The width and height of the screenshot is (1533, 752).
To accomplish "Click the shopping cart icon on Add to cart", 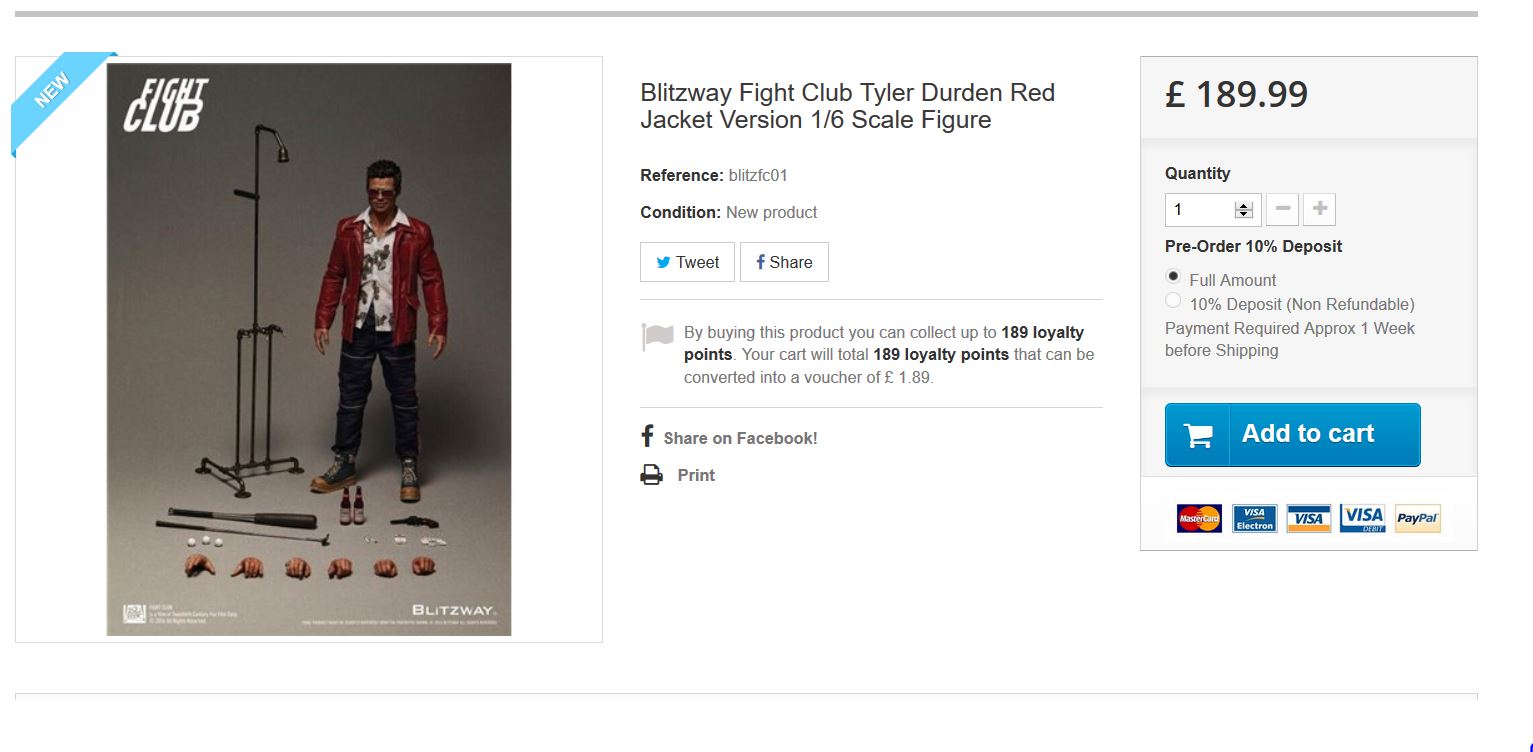I will (1198, 435).
